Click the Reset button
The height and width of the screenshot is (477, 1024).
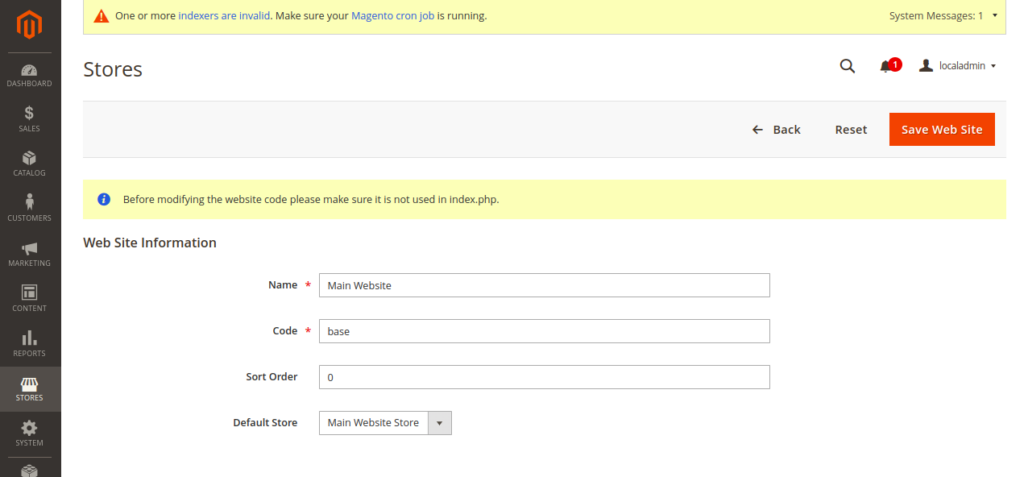click(851, 129)
